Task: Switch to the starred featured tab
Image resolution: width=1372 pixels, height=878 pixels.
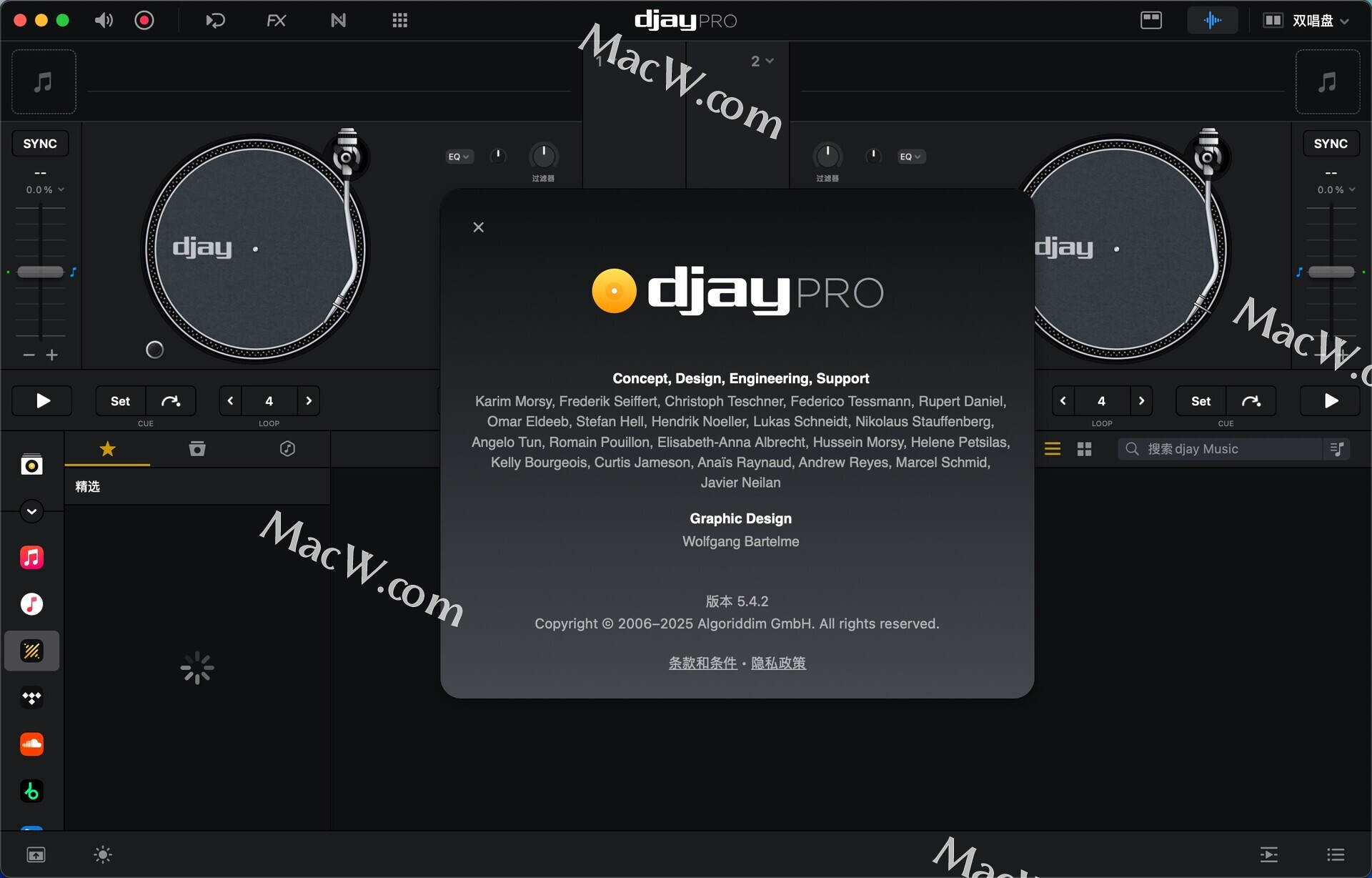Action: coord(107,449)
